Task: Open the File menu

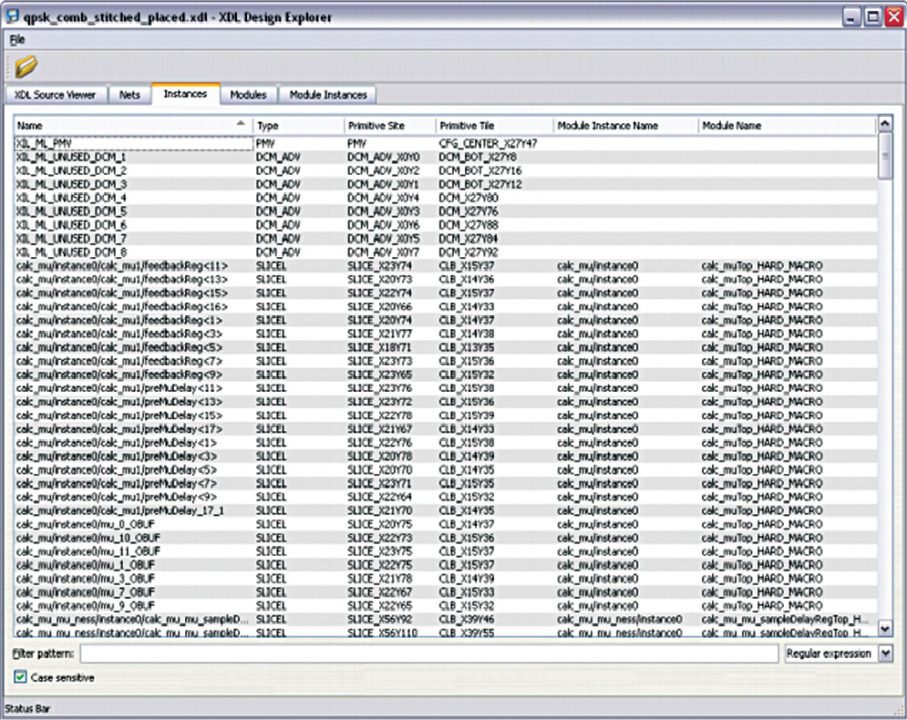Action: (18, 40)
